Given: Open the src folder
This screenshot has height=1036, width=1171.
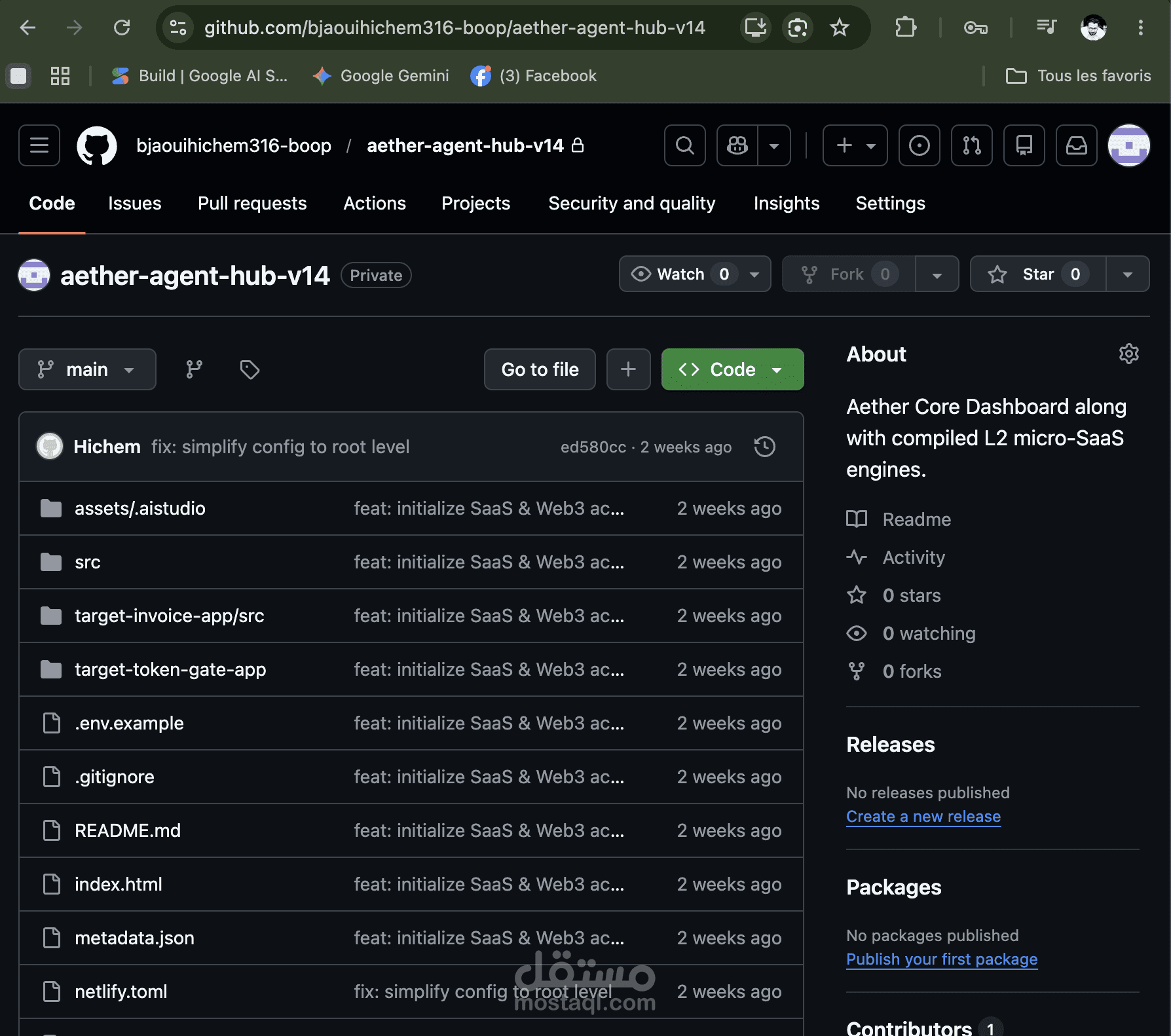Looking at the screenshot, I should (88, 563).
